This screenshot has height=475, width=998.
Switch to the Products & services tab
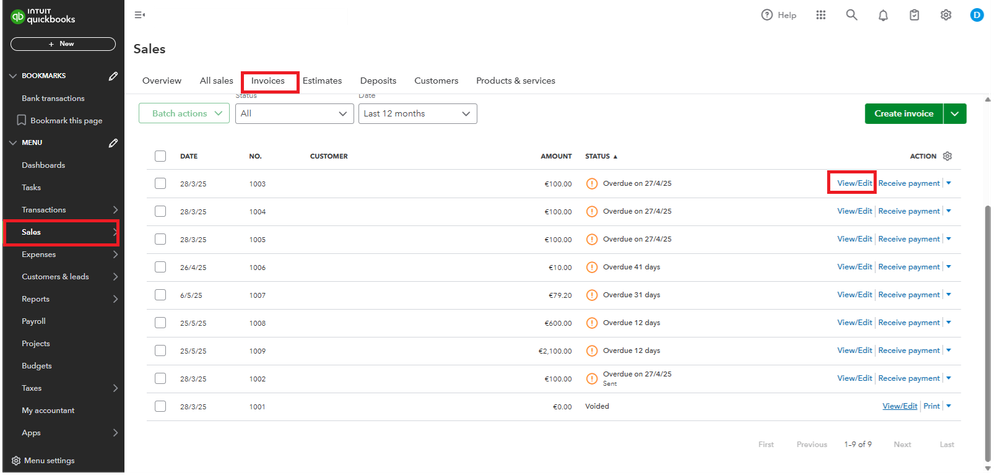(x=516, y=81)
